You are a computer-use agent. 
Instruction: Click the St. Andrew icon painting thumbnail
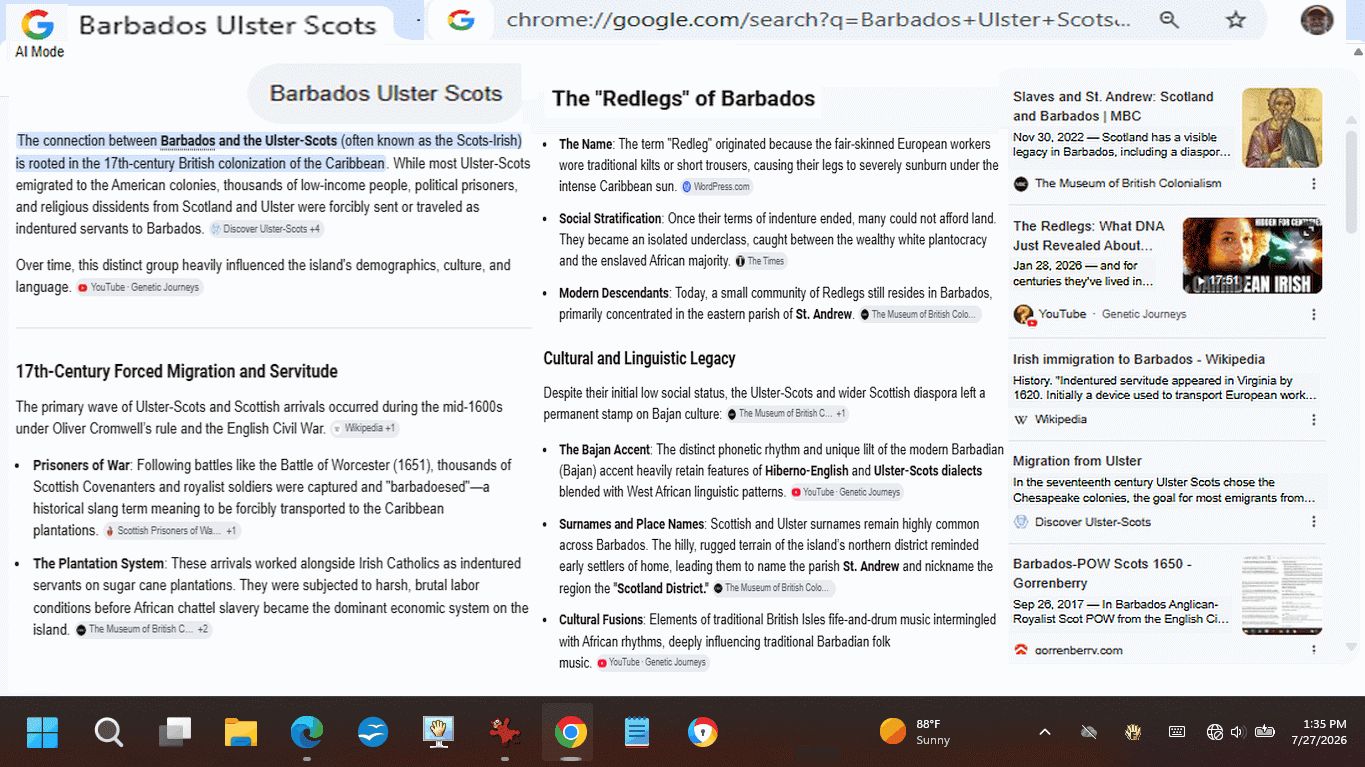coord(1282,127)
